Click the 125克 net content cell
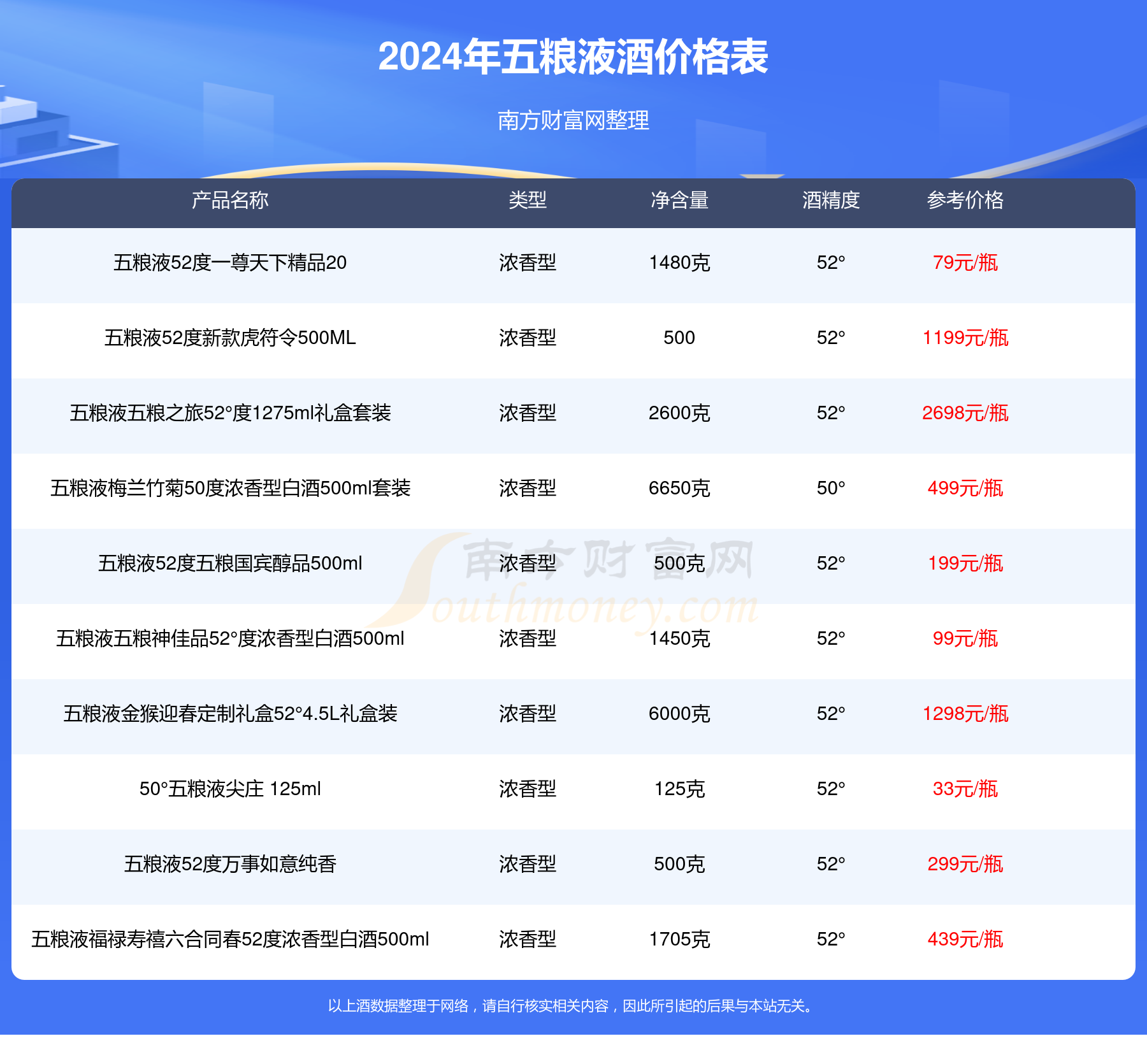 (x=679, y=789)
